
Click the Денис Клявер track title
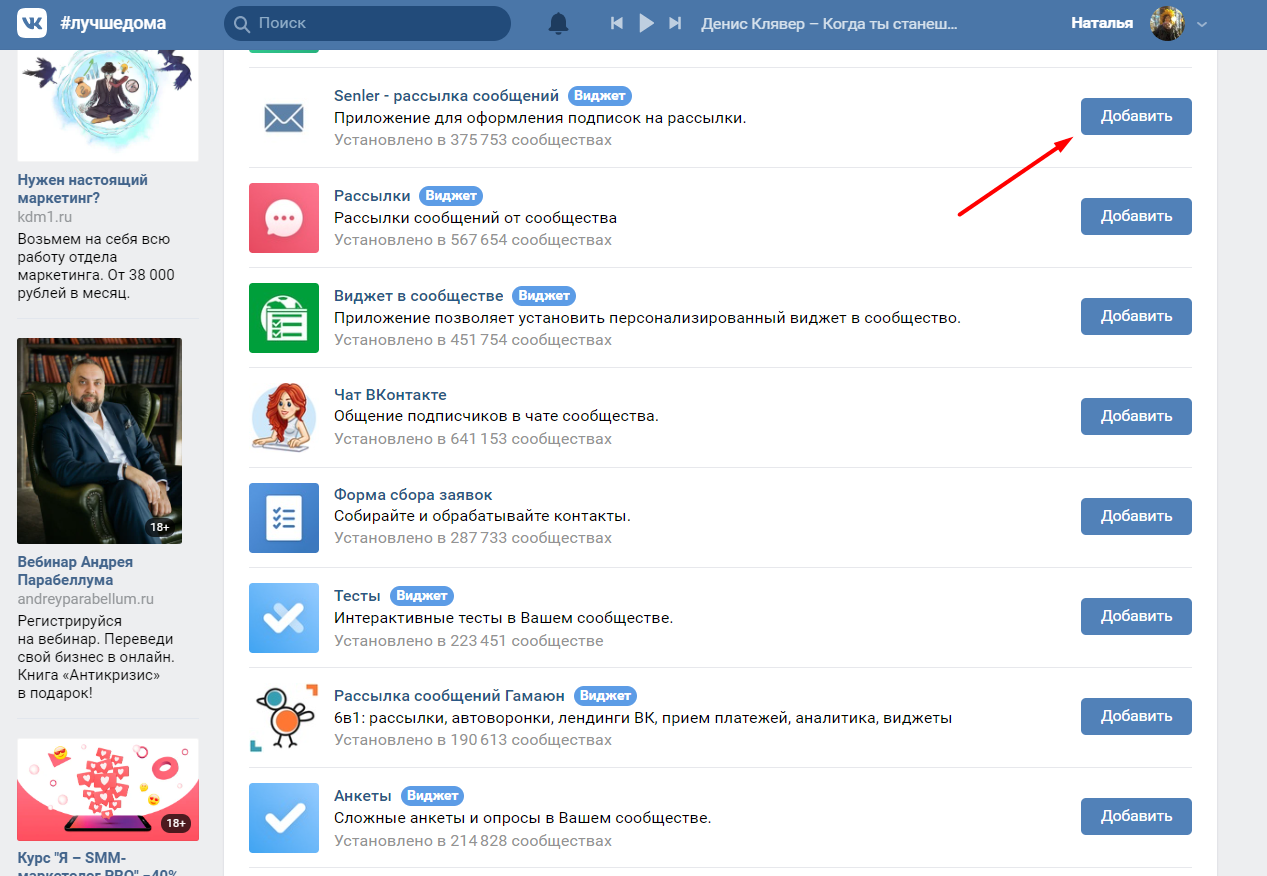click(830, 23)
